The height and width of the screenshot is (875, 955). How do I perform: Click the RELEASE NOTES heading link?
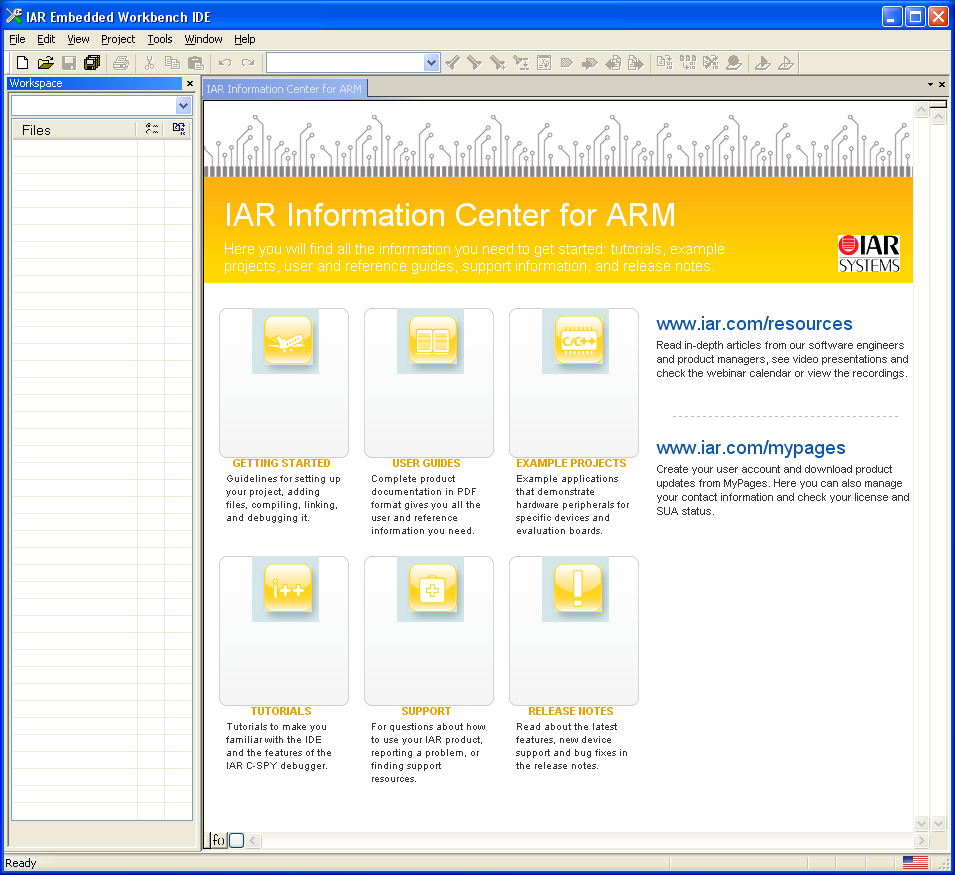[x=571, y=711]
